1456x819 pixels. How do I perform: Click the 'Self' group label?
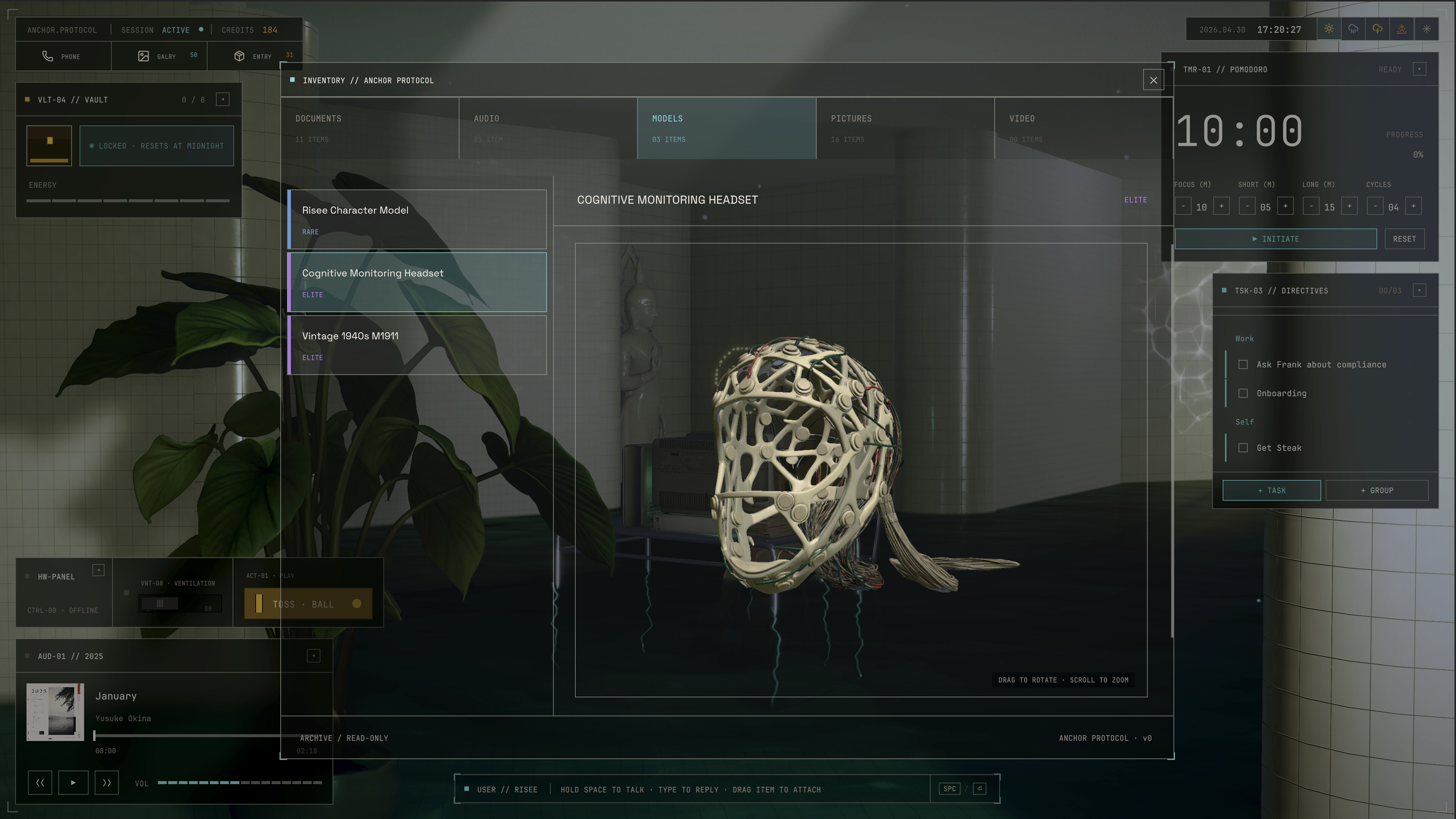[1244, 422]
